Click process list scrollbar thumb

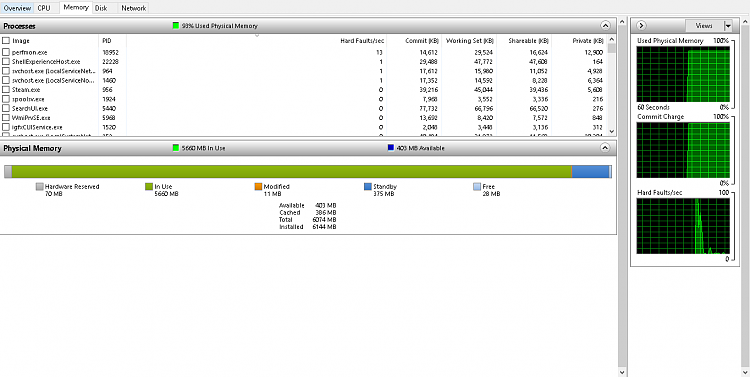tap(611, 48)
